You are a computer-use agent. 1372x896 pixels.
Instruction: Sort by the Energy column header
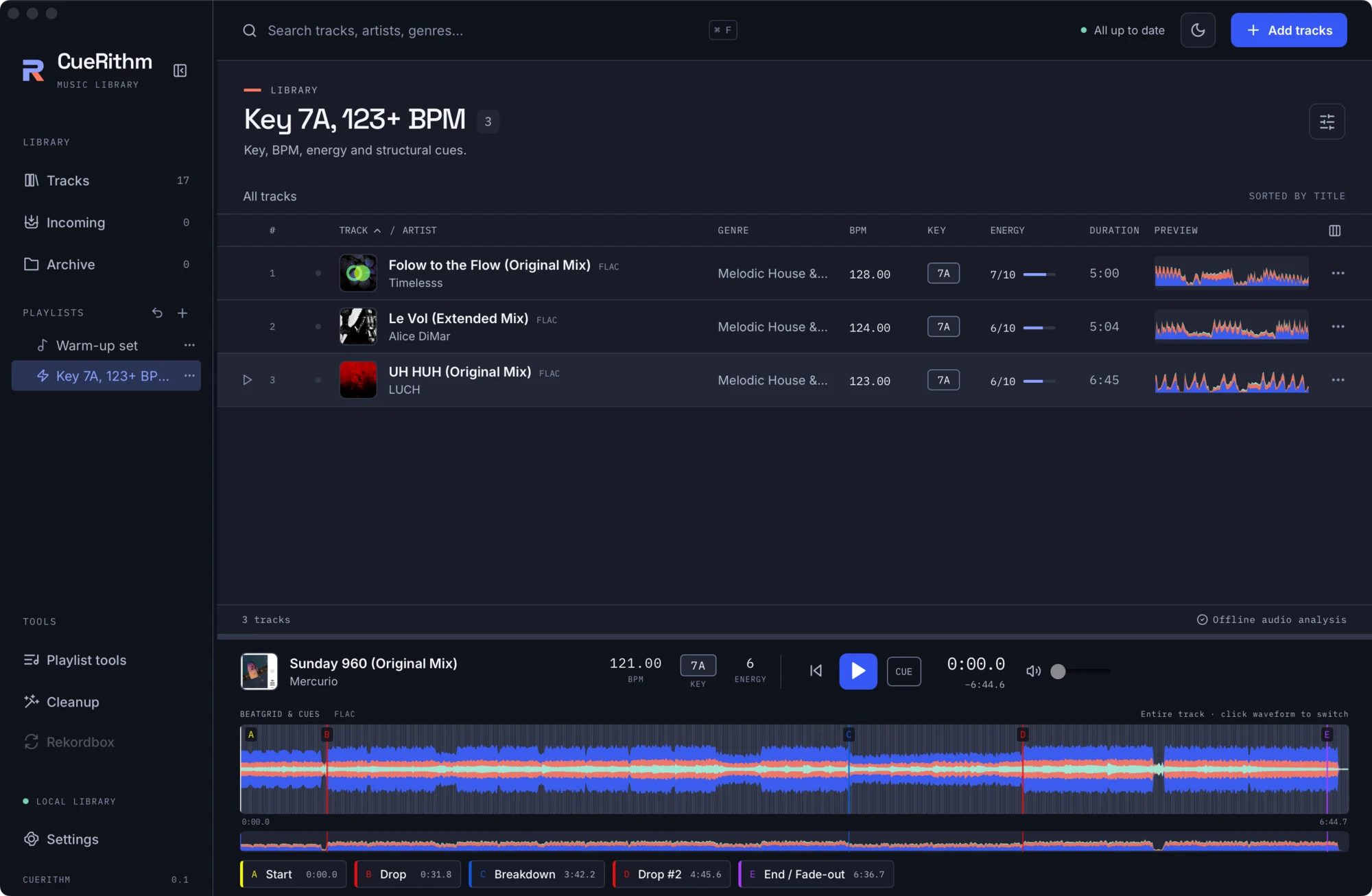(1007, 231)
